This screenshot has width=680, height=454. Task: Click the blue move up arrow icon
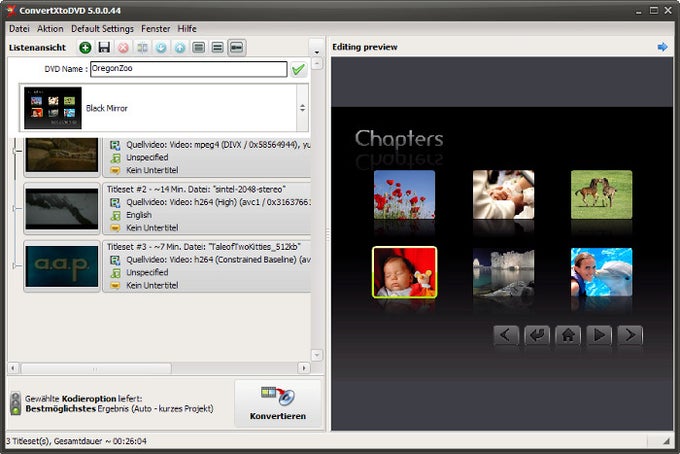pos(180,47)
